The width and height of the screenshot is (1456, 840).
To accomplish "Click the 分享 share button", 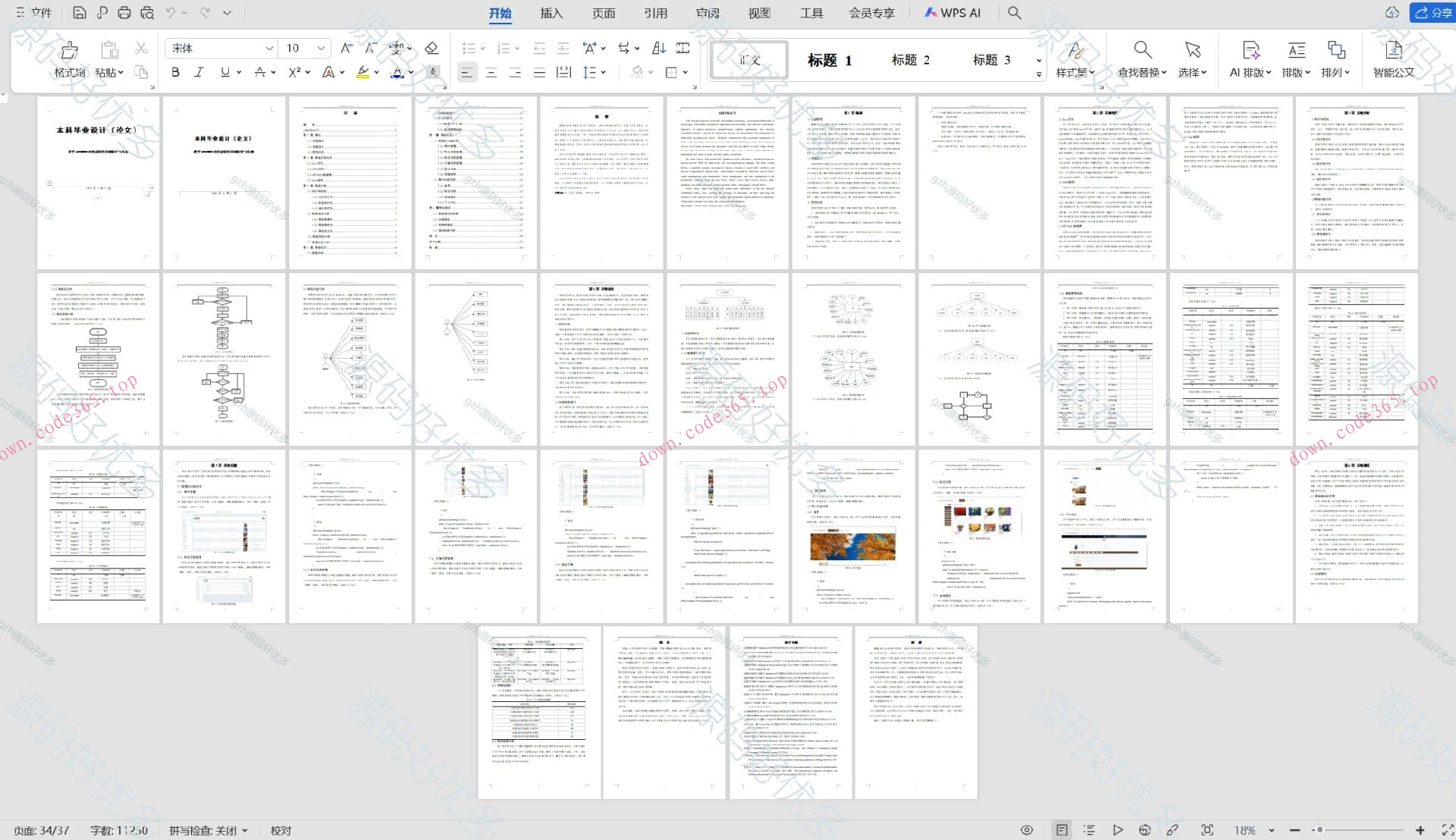I will point(1432,13).
